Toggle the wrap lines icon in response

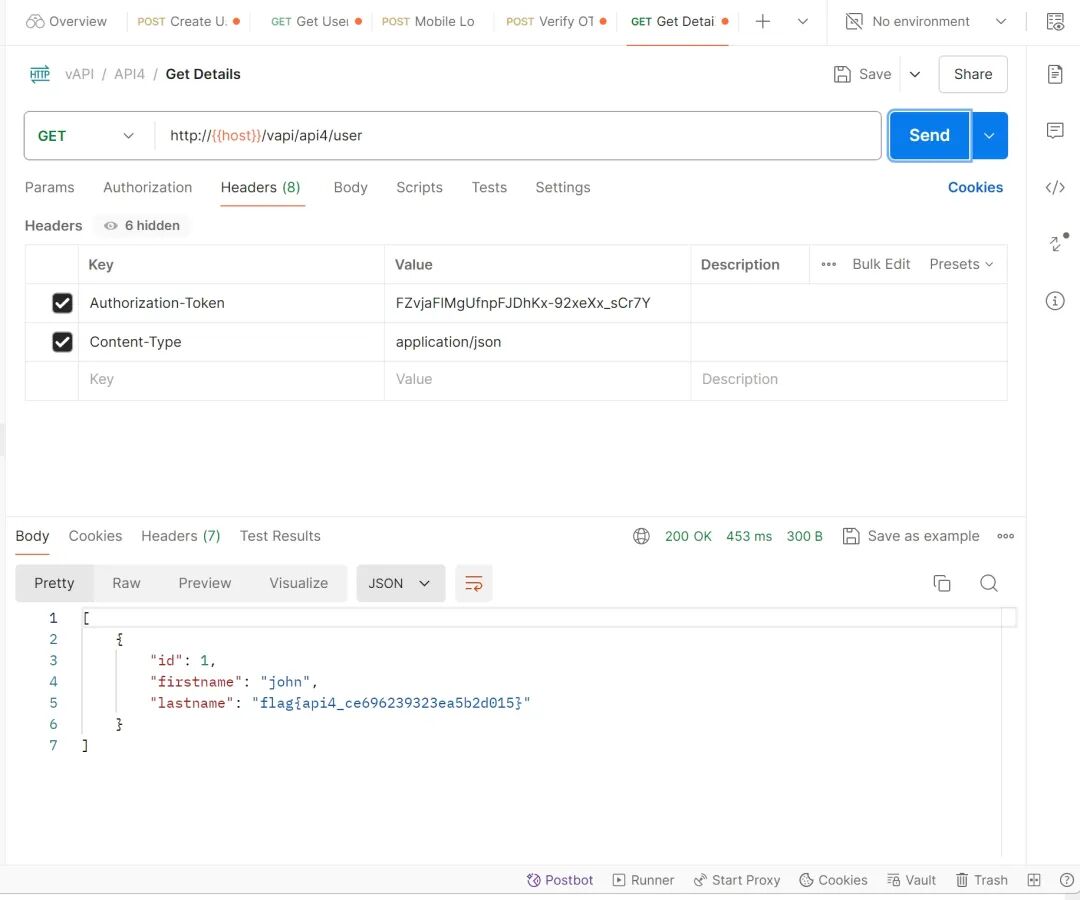click(474, 583)
